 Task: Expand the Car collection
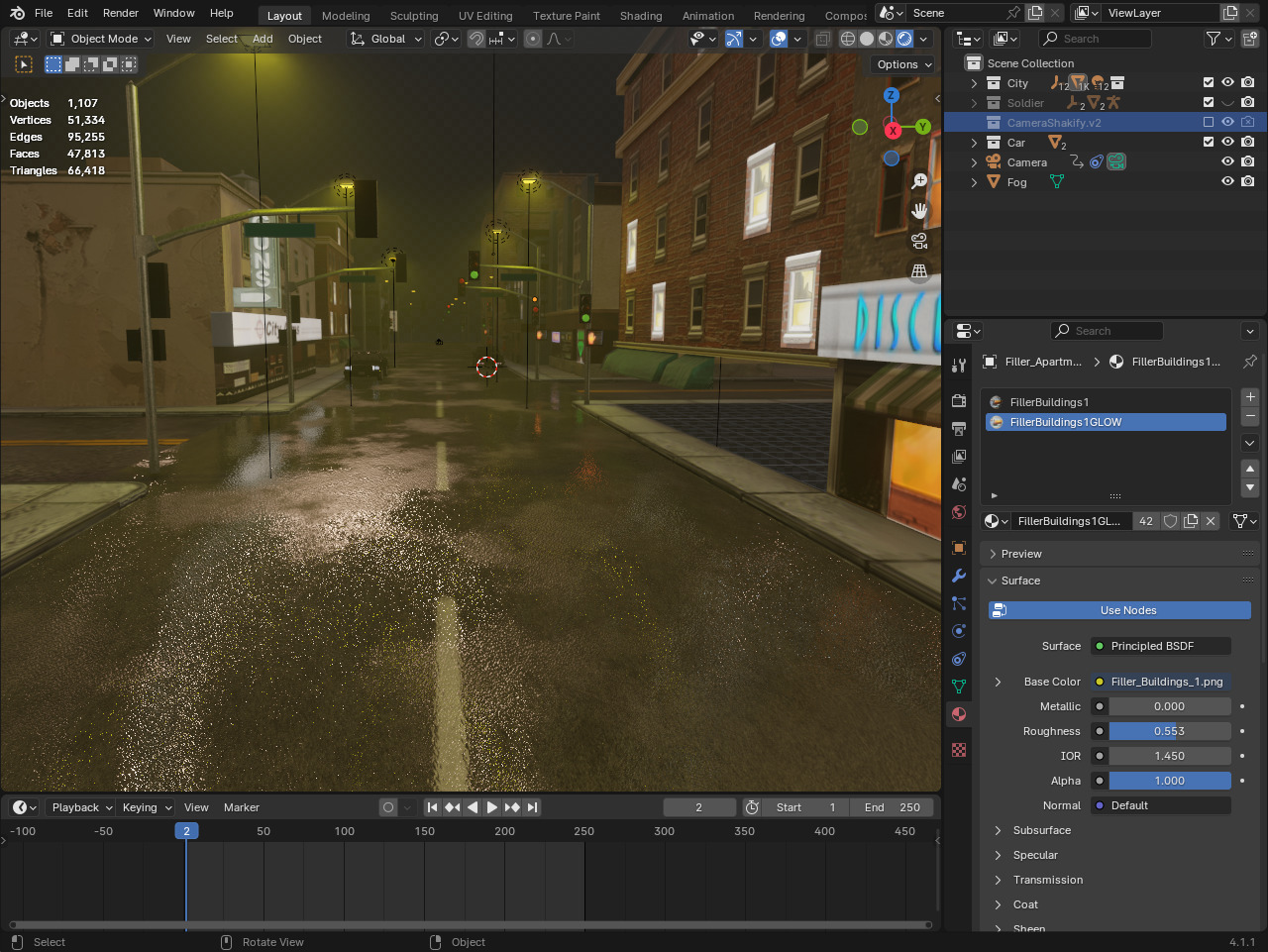pos(974,143)
